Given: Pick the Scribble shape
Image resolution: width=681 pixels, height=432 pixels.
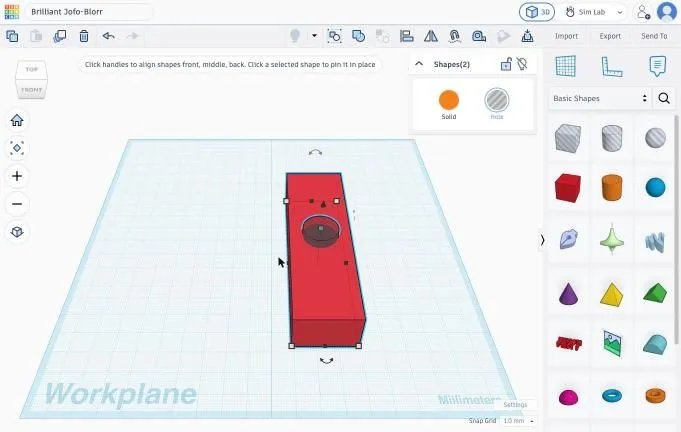Looking at the screenshot, I should click(x=568, y=239).
